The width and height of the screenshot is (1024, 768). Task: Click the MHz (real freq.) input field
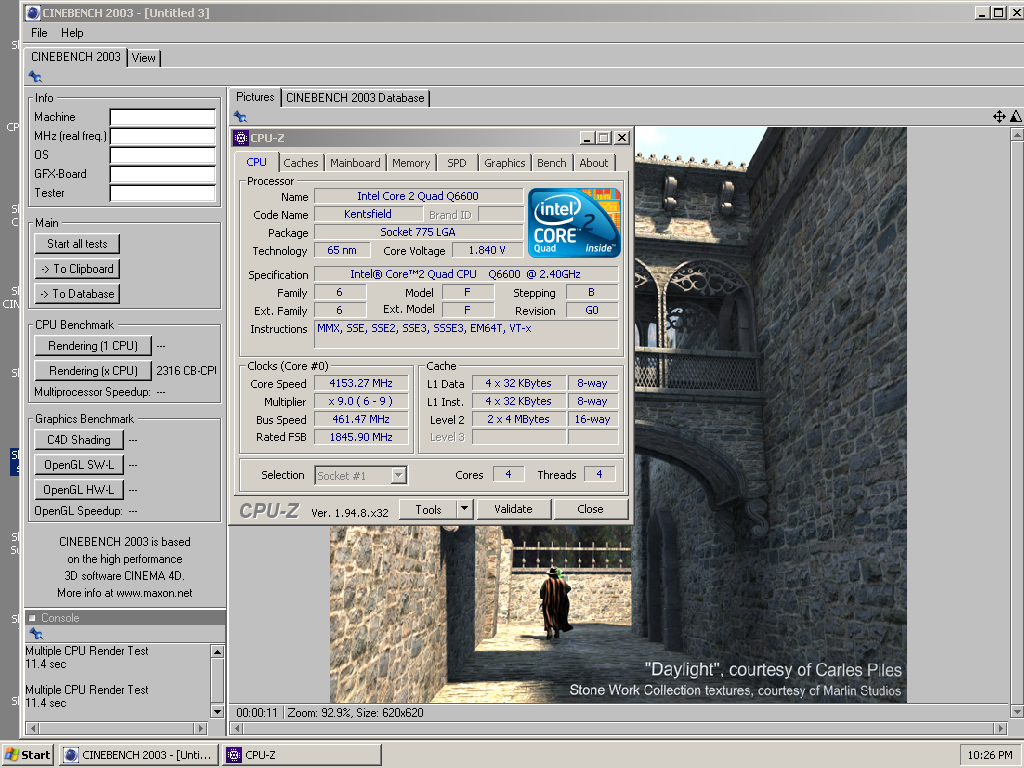(163, 136)
